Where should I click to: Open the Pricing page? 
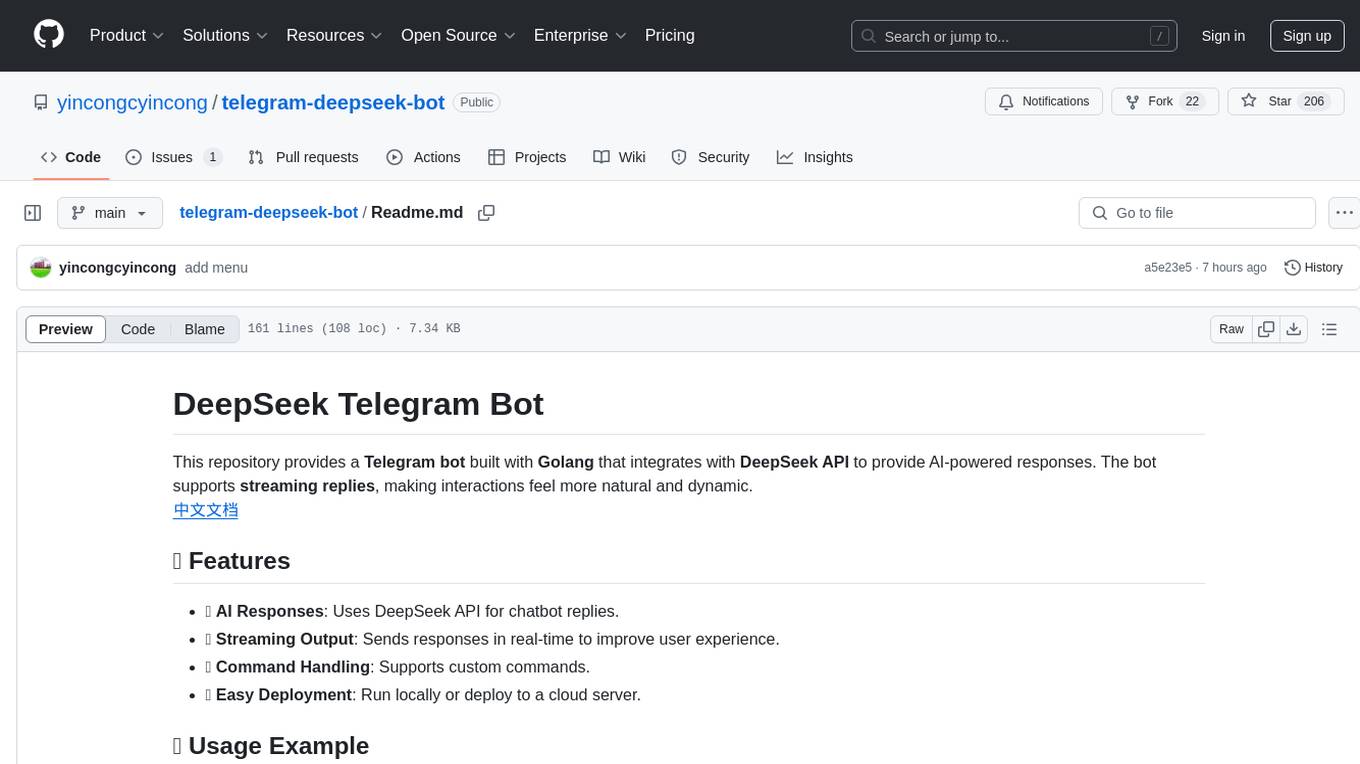[670, 35]
